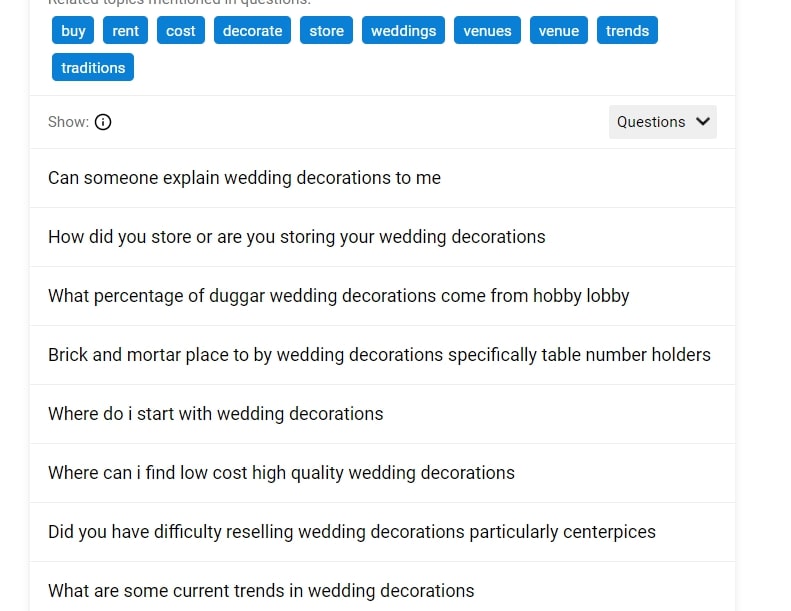Select the 'buy' topic tag
The height and width of the screenshot is (611, 791).
(73, 30)
